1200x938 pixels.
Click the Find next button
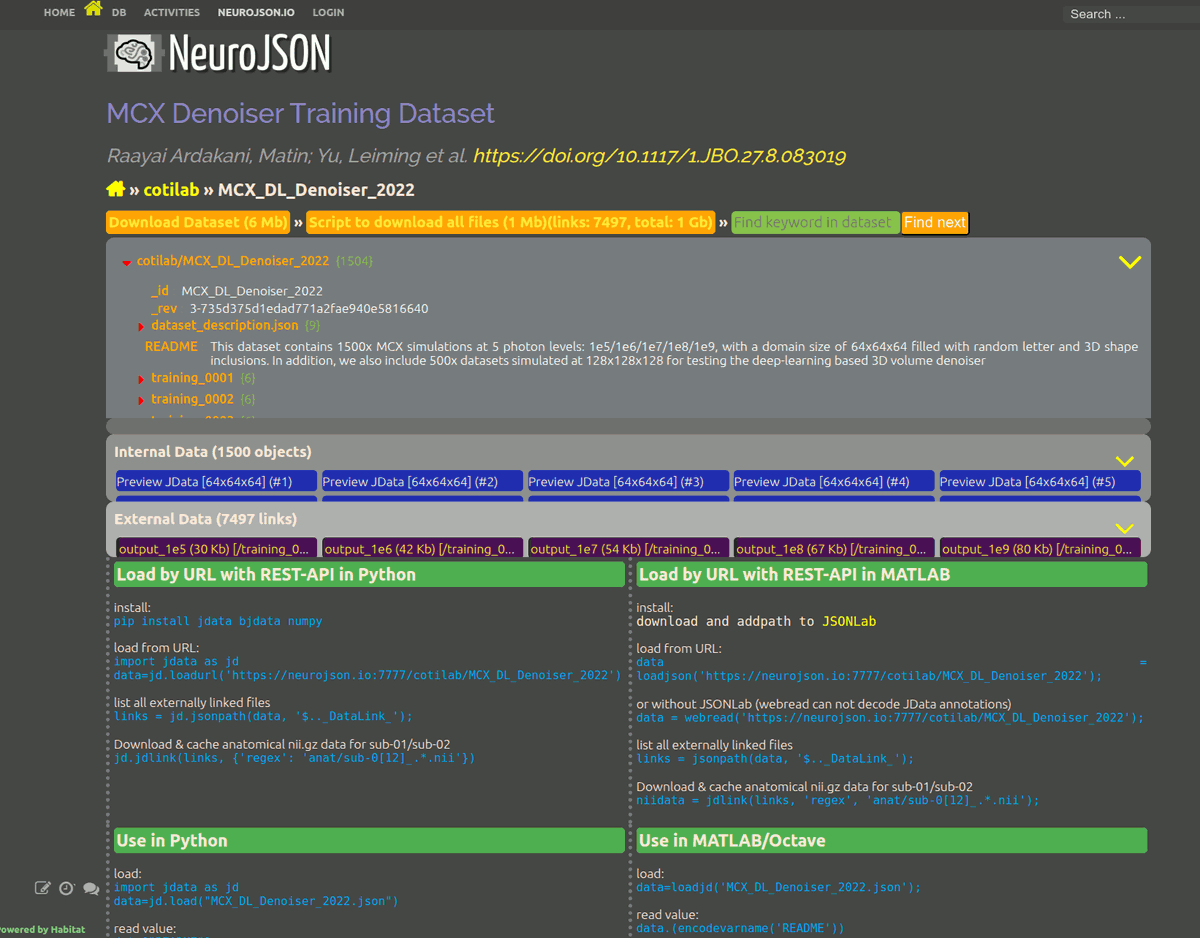click(x=935, y=222)
